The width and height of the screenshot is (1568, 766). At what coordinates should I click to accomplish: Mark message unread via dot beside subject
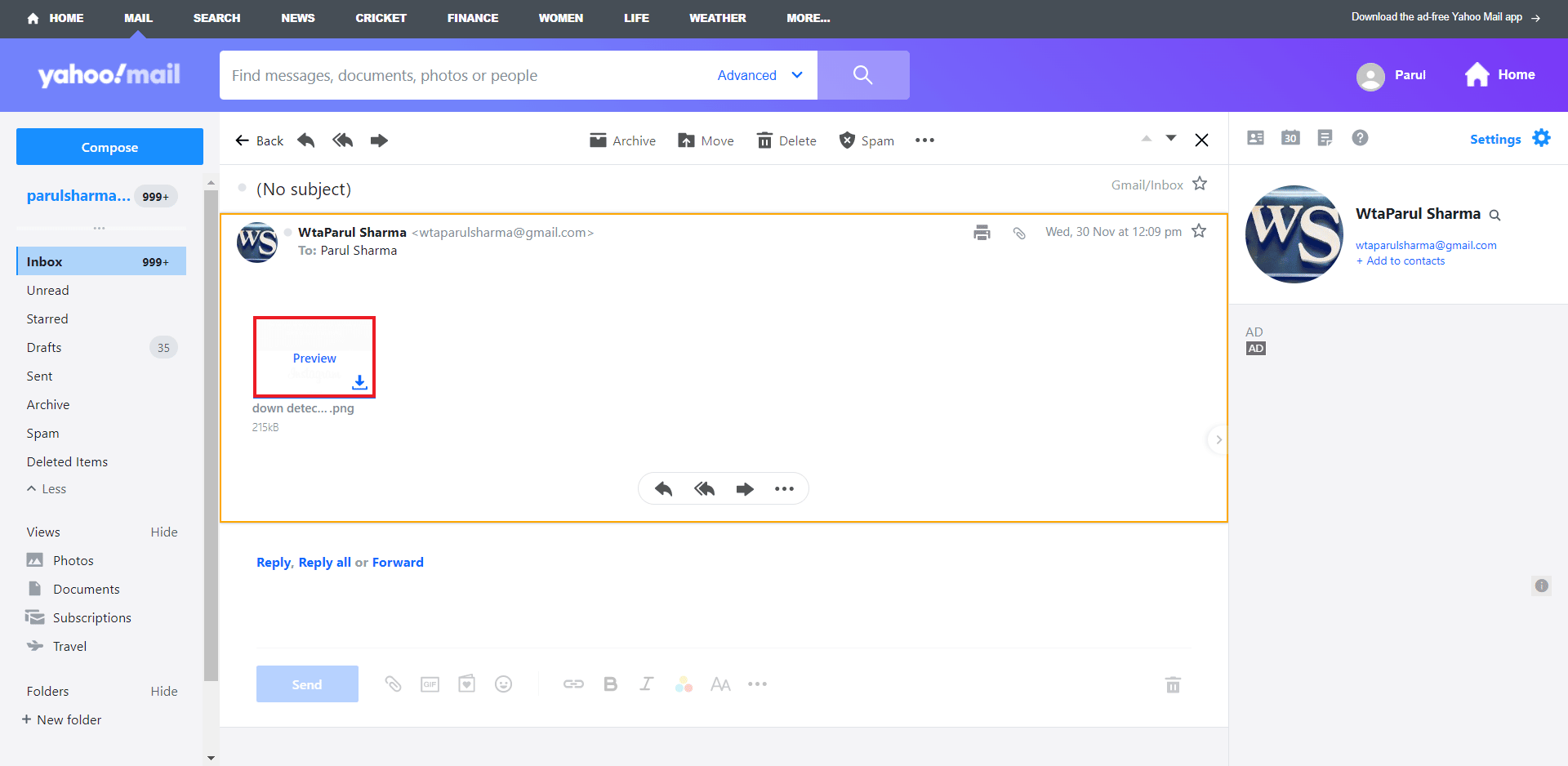coord(242,189)
